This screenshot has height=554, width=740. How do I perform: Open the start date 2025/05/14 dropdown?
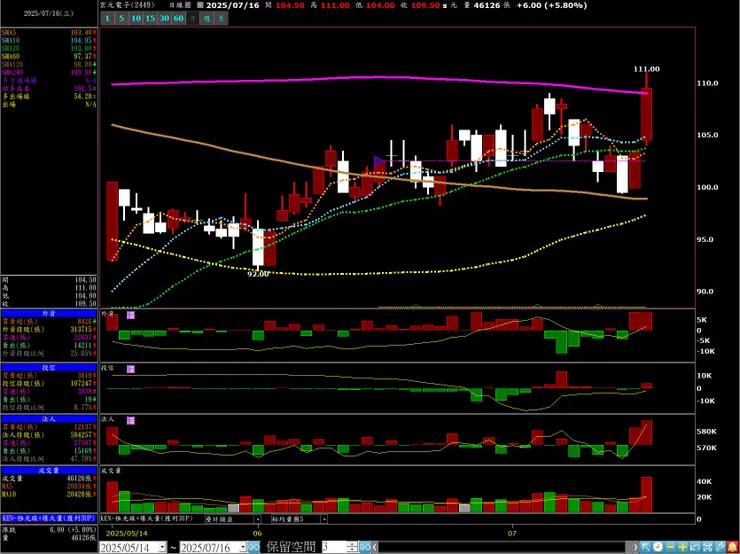162,547
